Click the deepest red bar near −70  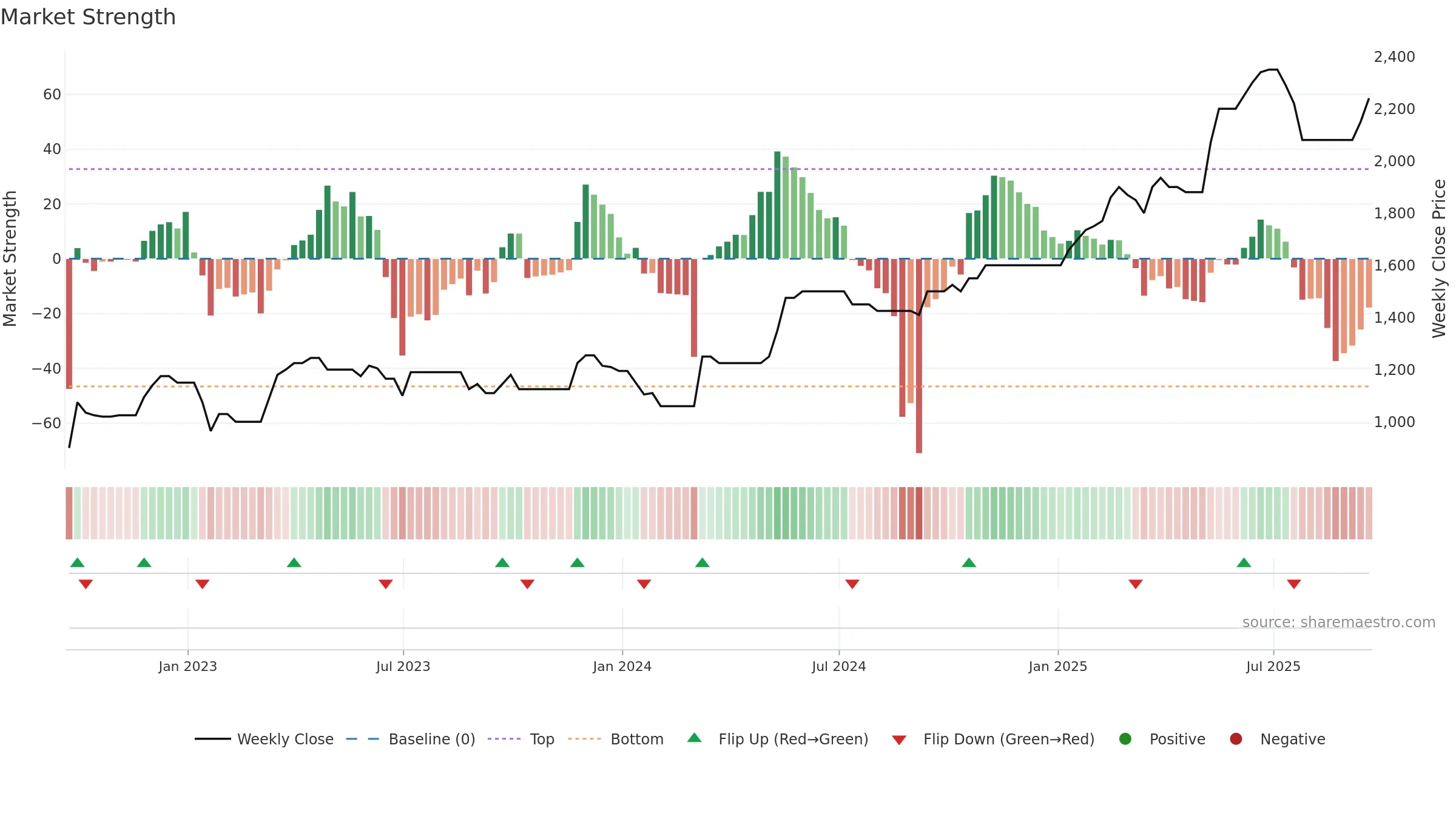coord(919,356)
